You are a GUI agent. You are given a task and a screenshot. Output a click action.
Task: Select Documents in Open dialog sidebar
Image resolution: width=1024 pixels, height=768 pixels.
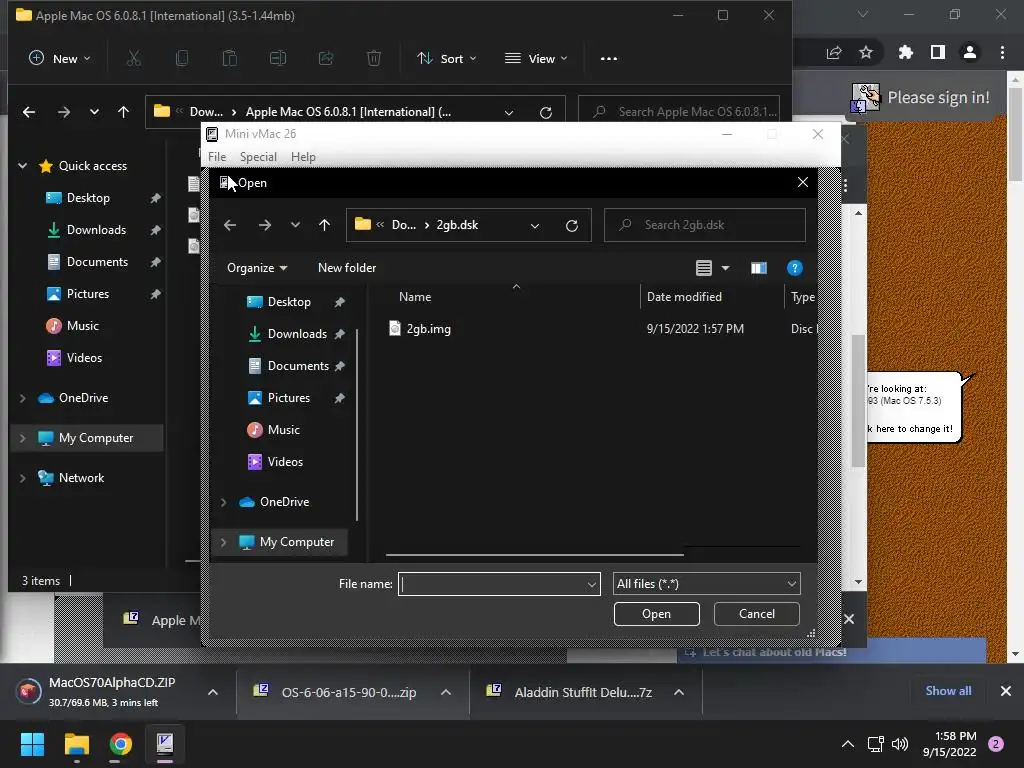(x=297, y=366)
